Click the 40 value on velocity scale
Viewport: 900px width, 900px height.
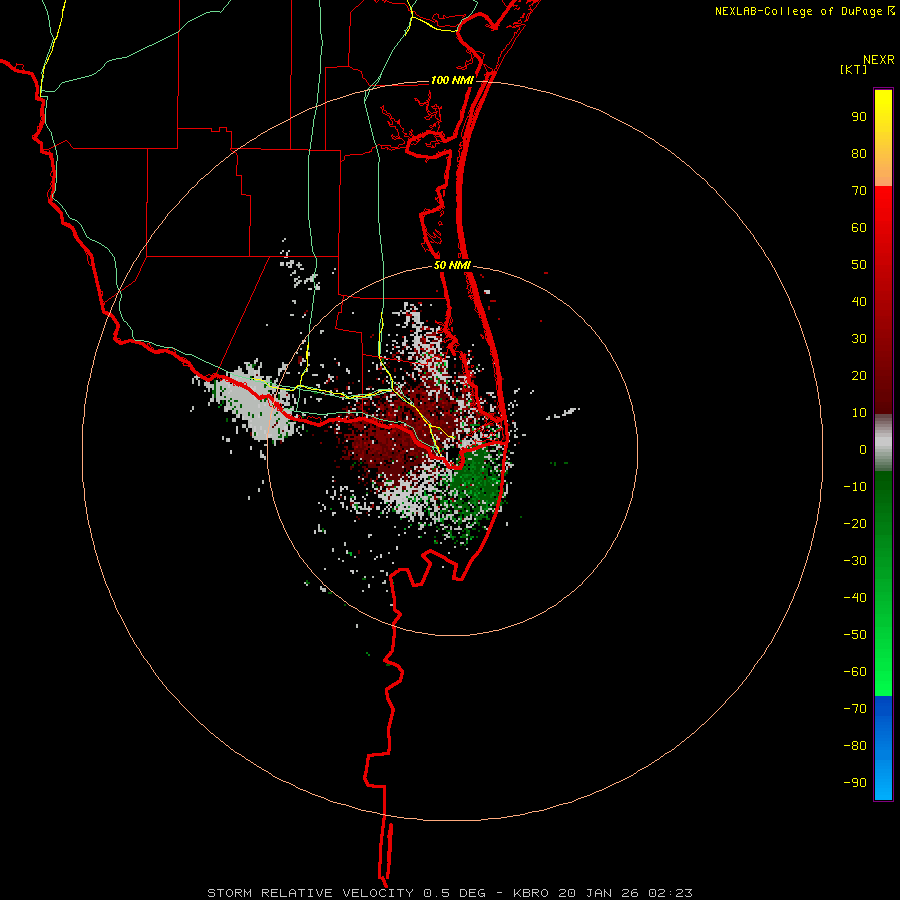pyautogui.click(x=859, y=301)
